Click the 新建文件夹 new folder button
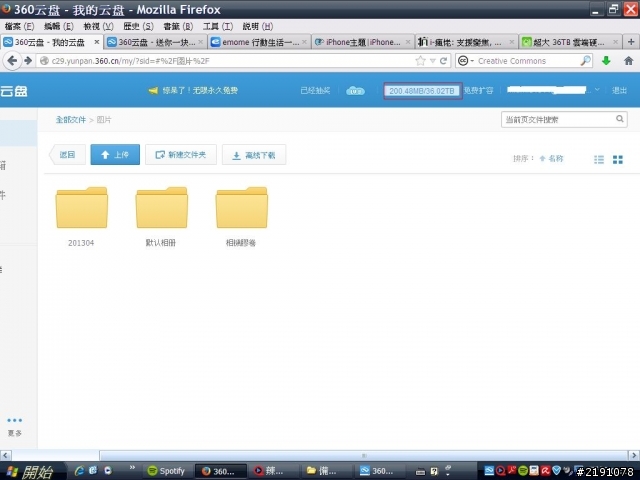The image size is (640, 480). coord(181,155)
